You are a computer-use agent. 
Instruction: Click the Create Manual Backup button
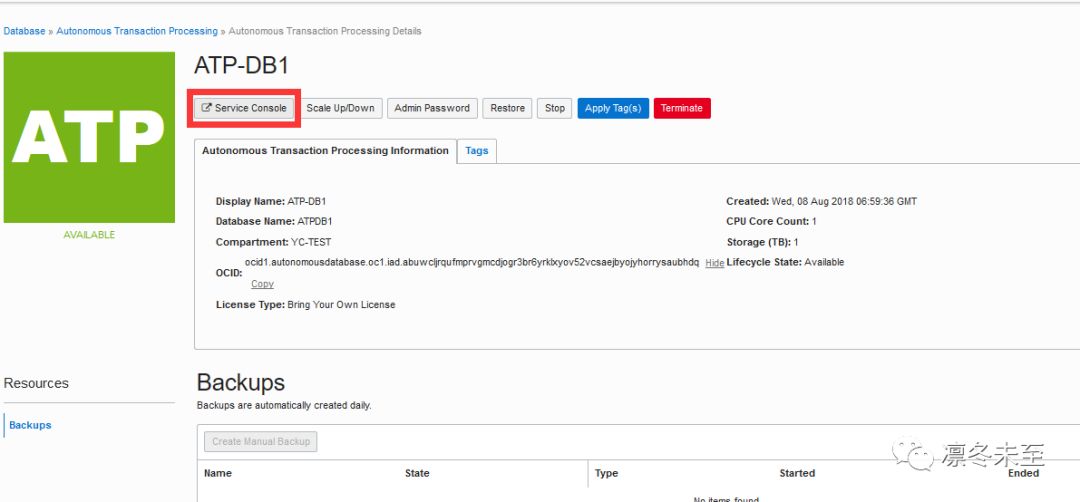261,441
